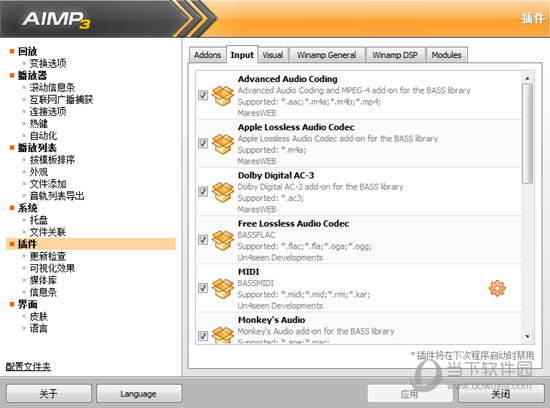Select Advanced Audio Coding plugin title
This screenshot has height=408, width=550.
pyautogui.click(x=288, y=79)
